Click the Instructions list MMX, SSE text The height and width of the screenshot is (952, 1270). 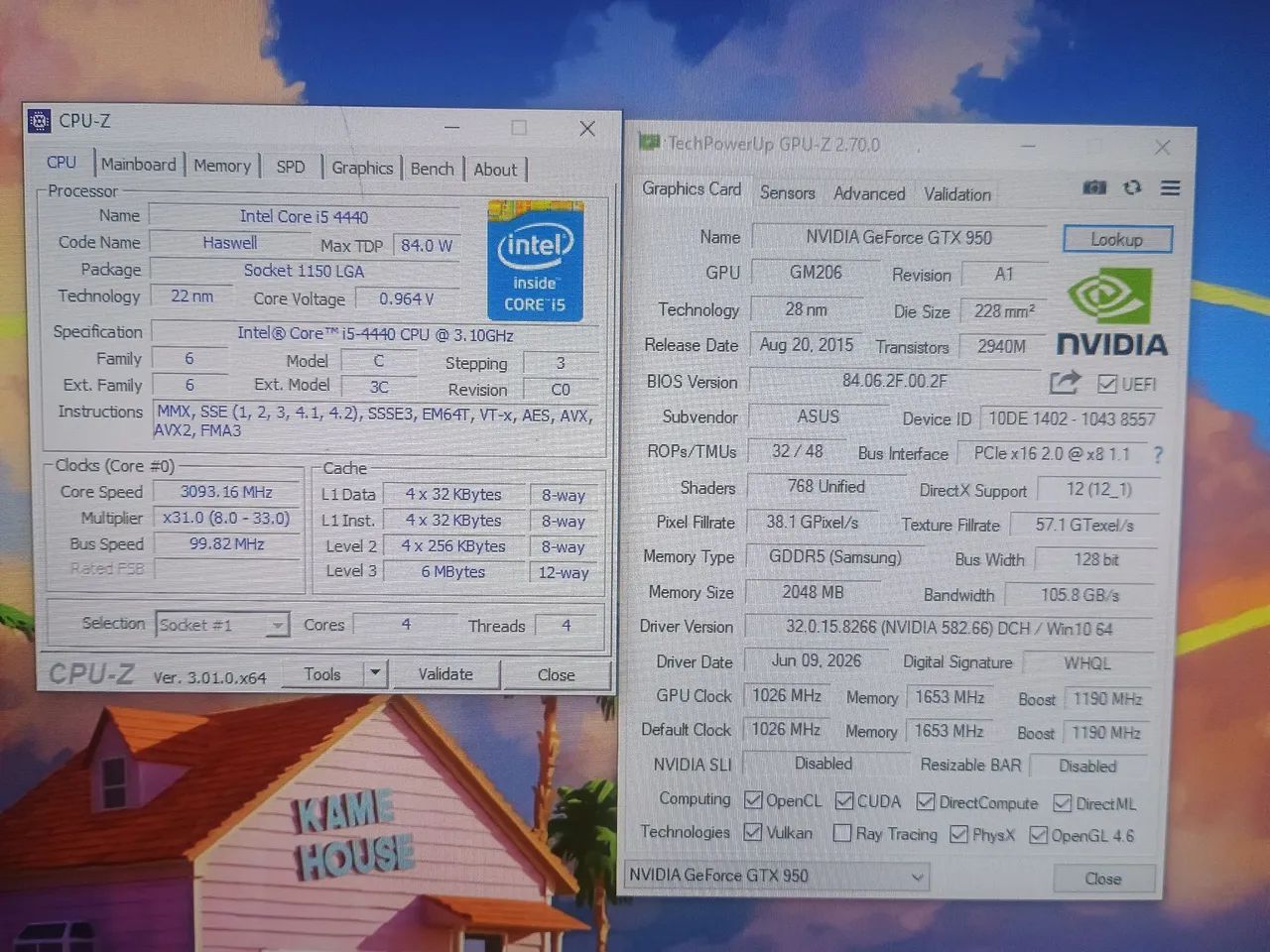coord(375,421)
